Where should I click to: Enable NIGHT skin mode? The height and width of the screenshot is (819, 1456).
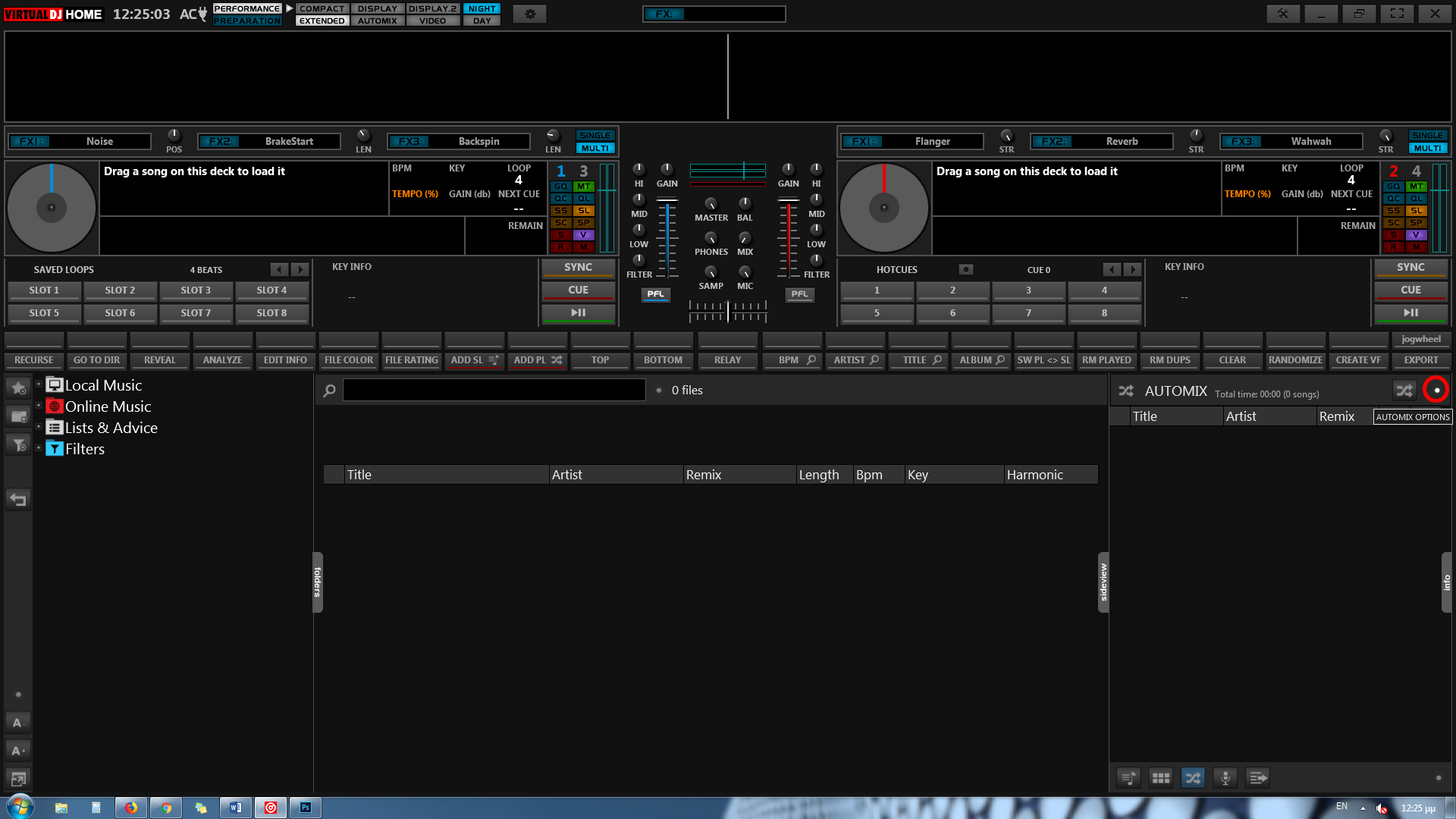[x=482, y=8]
